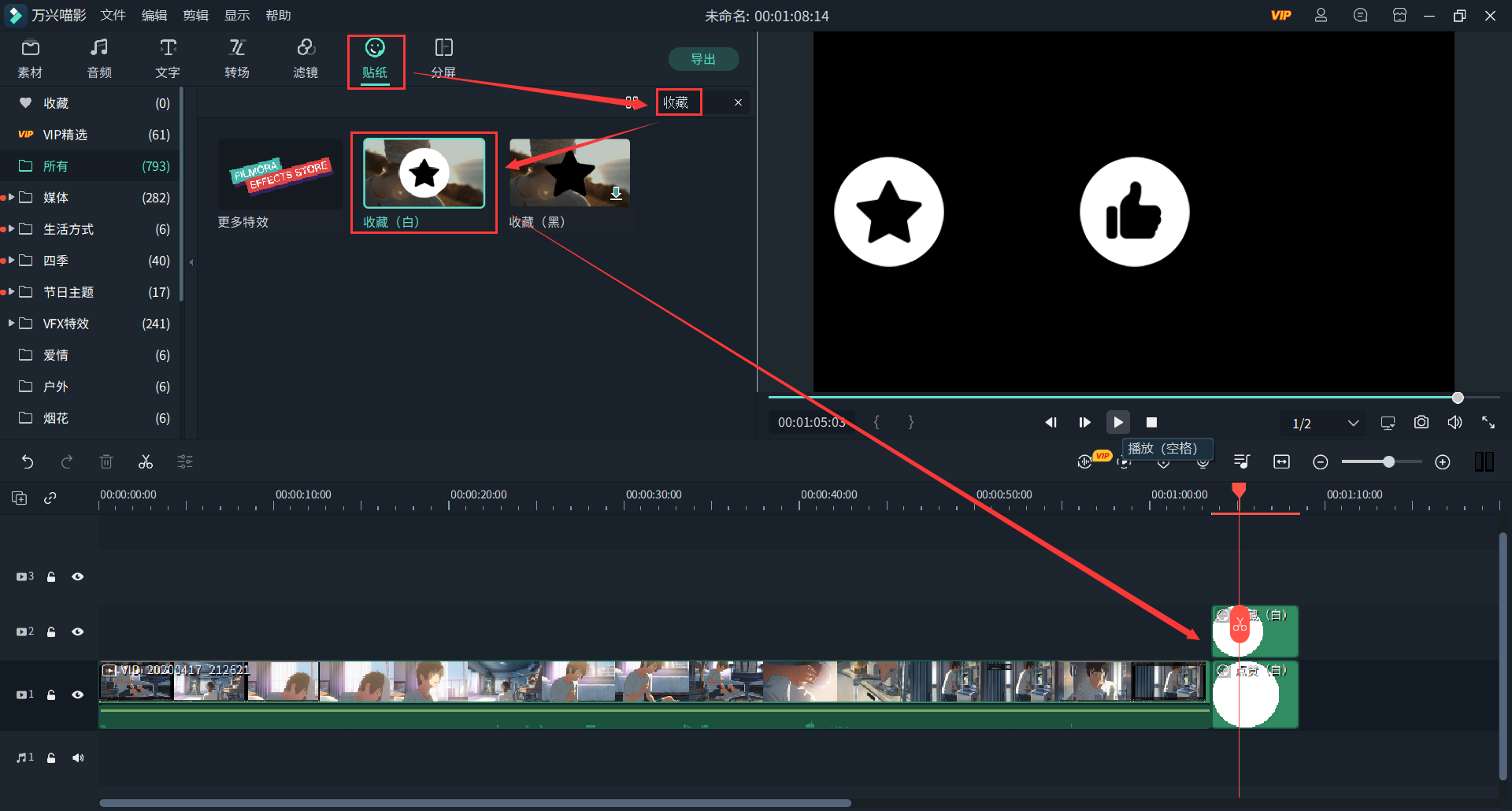Open the 文件 menu
1512x811 pixels.
(x=113, y=16)
